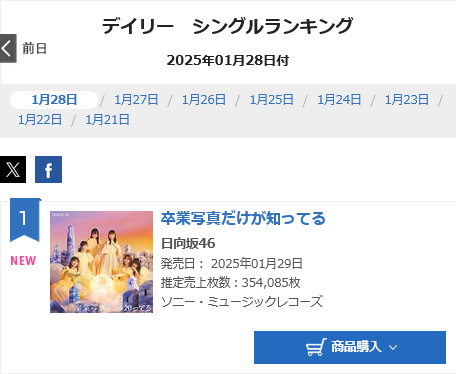Select the 1月23日 date link
456x374 pixels.
pyautogui.click(x=407, y=100)
